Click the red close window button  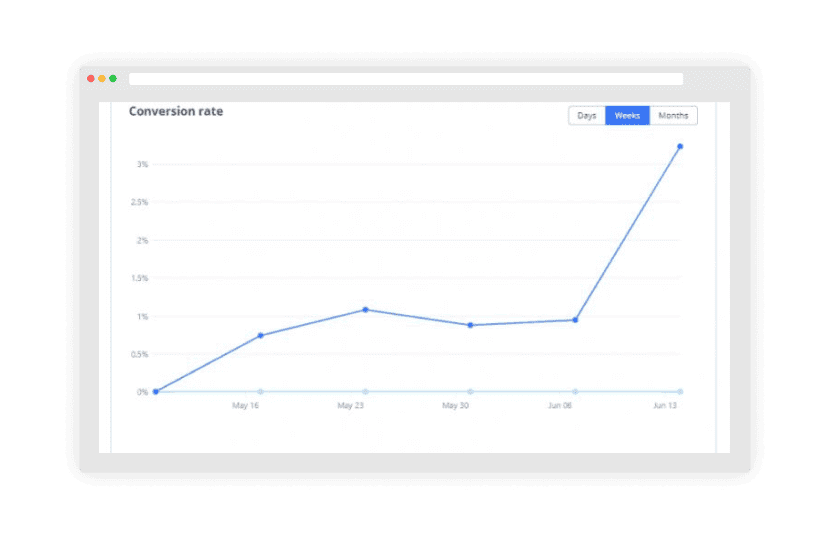pyautogui.click(x=91, y=78)
